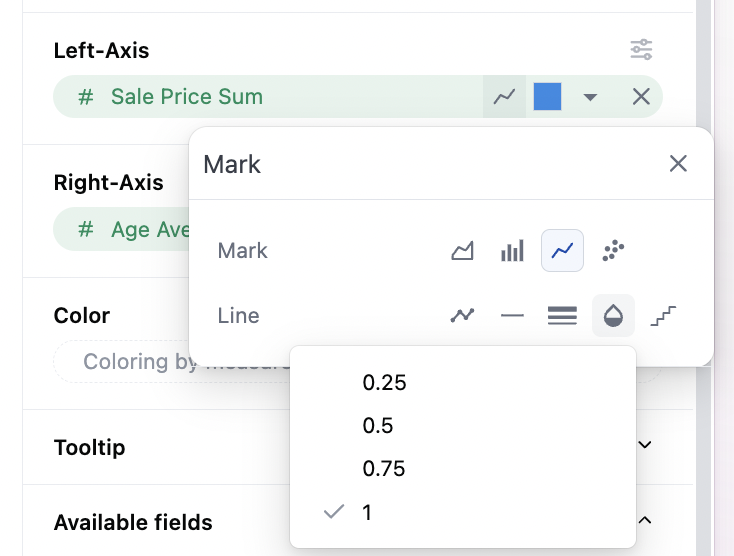The image size is (734, 556).
Task: Remove the Sale Price Sum field
Action: point(641,97)
